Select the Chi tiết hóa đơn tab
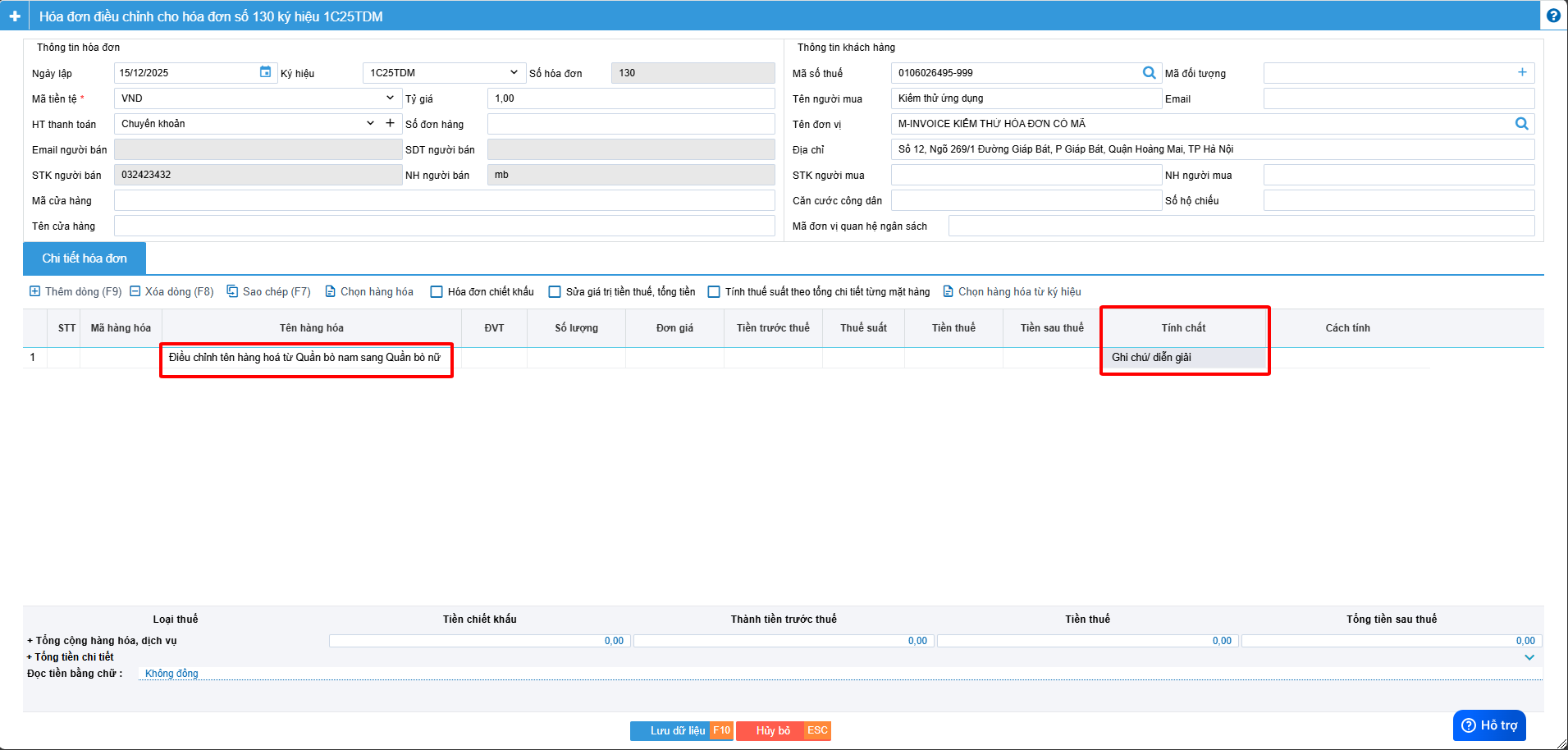Image resolution: width=1568 pixels, height=750 pixels. (85, 258)
